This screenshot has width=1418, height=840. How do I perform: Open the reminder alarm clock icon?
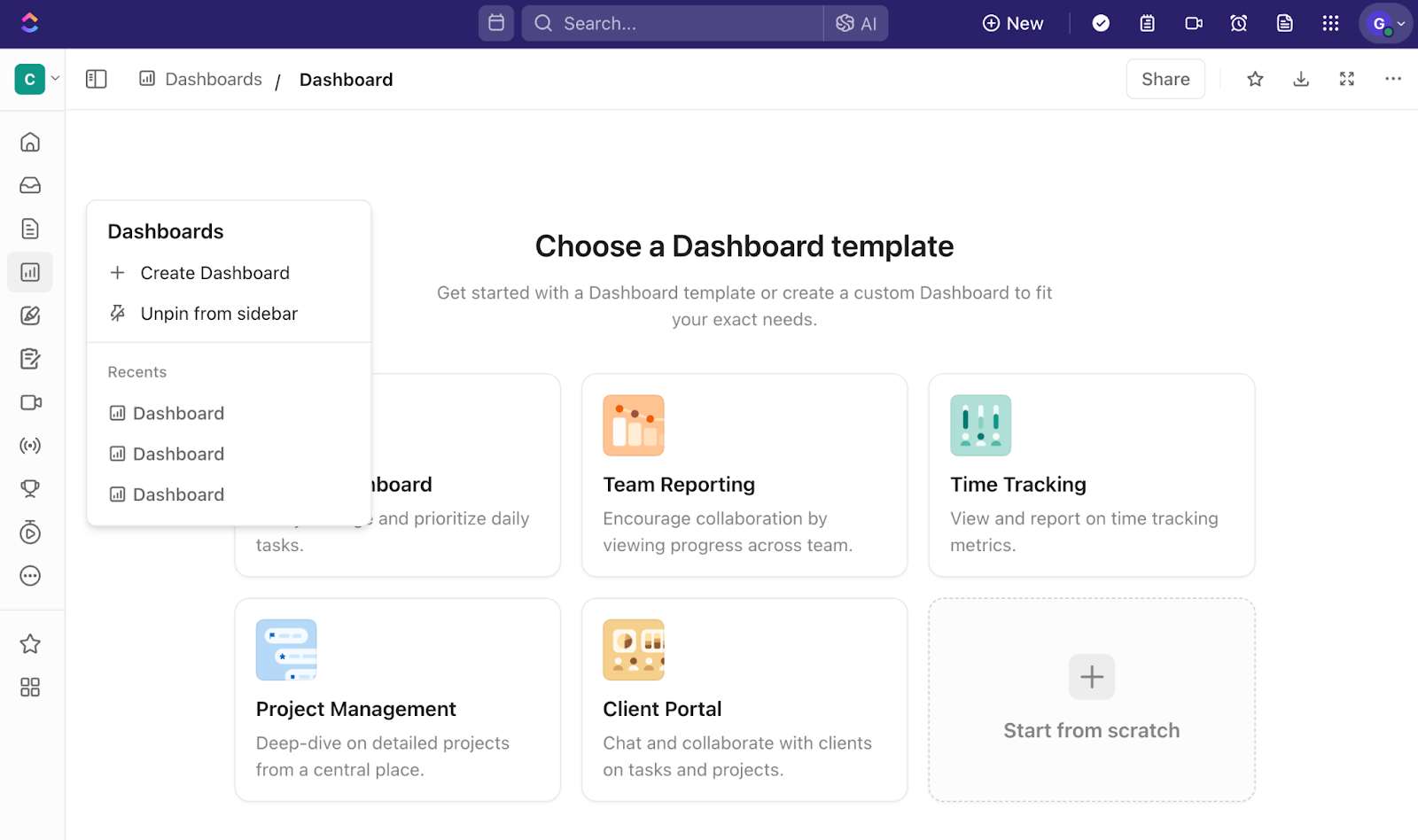click(x=1239, y=23)
